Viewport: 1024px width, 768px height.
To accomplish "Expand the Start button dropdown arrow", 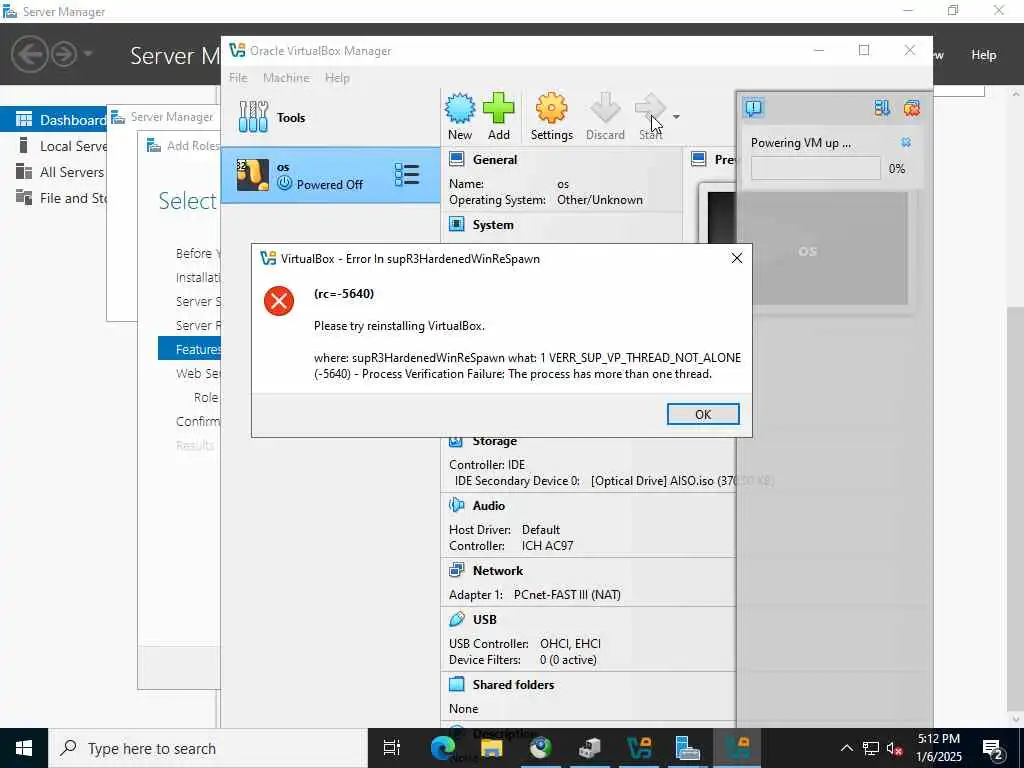I will point(676,117).
